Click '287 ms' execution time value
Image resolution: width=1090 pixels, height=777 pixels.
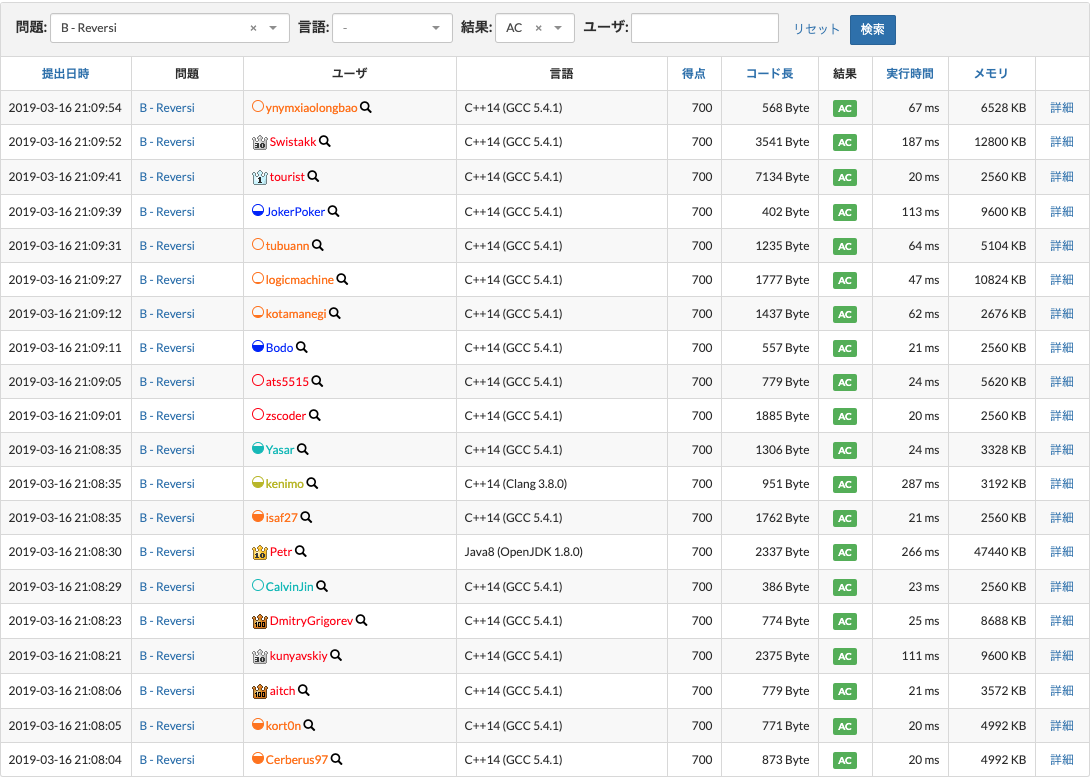click(920, 484)
